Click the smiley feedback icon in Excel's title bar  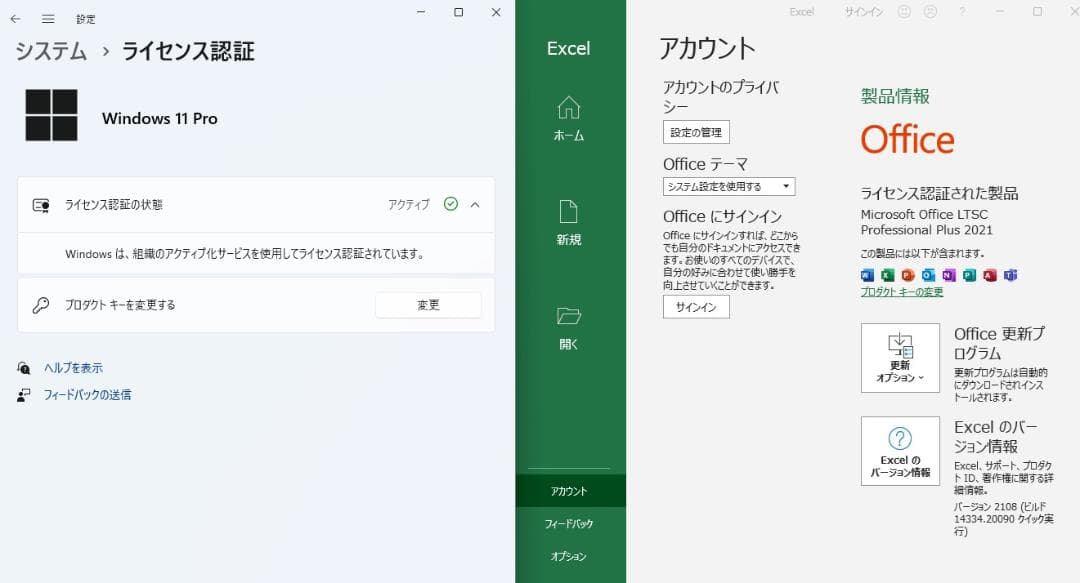click(x=903, y=11)
